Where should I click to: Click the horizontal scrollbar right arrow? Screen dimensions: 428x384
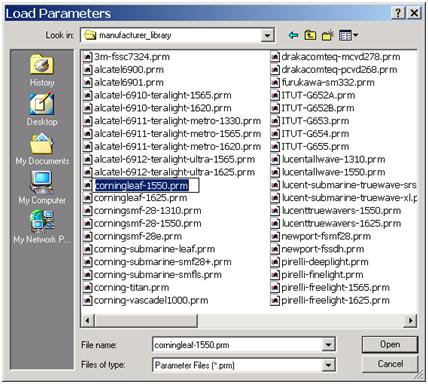pos(410,321)
